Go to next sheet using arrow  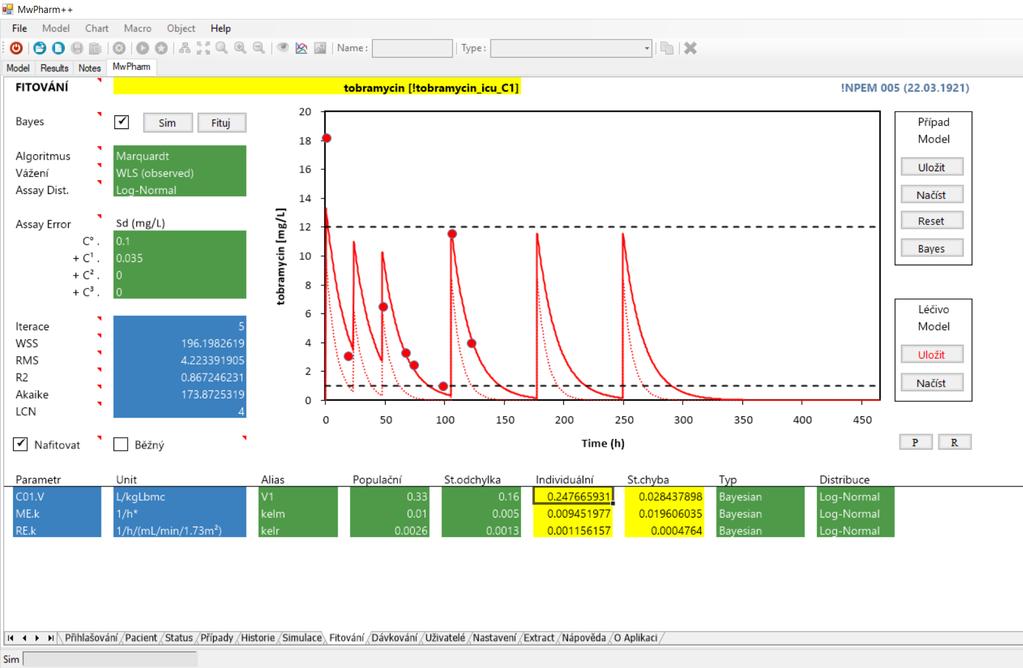click(37, 638)
